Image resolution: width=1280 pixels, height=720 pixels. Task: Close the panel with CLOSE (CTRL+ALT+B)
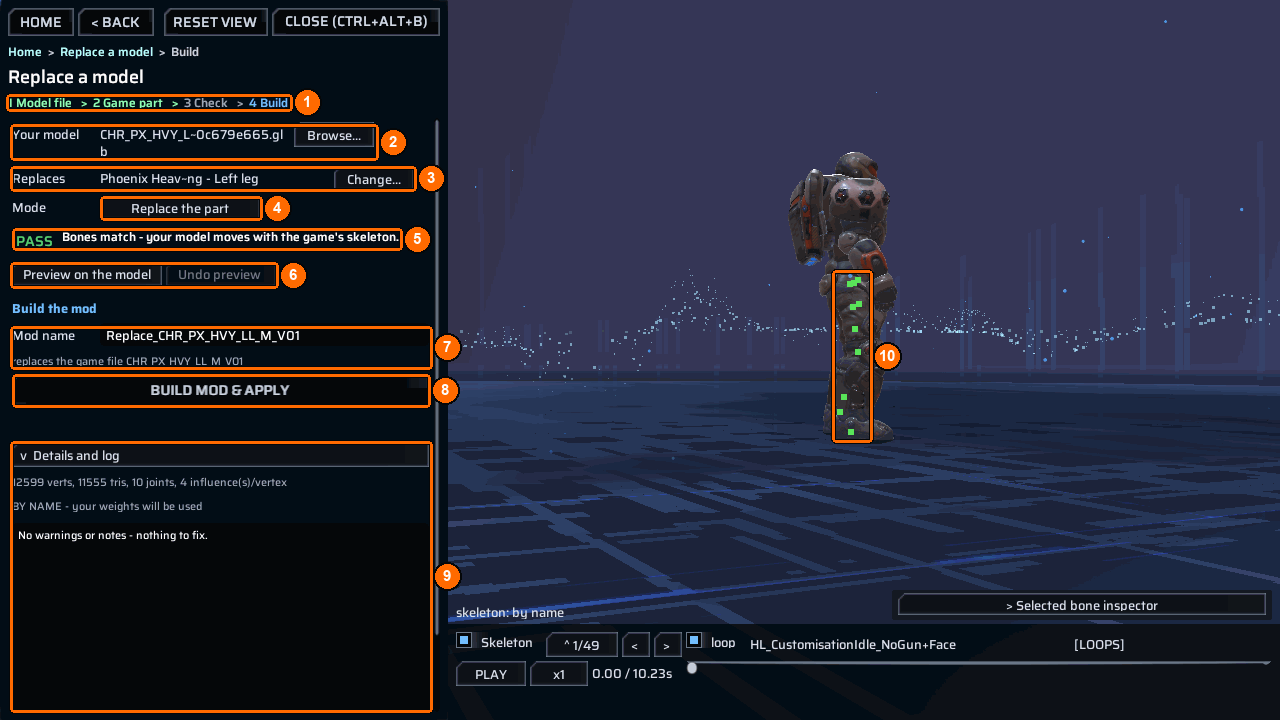(x=356, y=22)
